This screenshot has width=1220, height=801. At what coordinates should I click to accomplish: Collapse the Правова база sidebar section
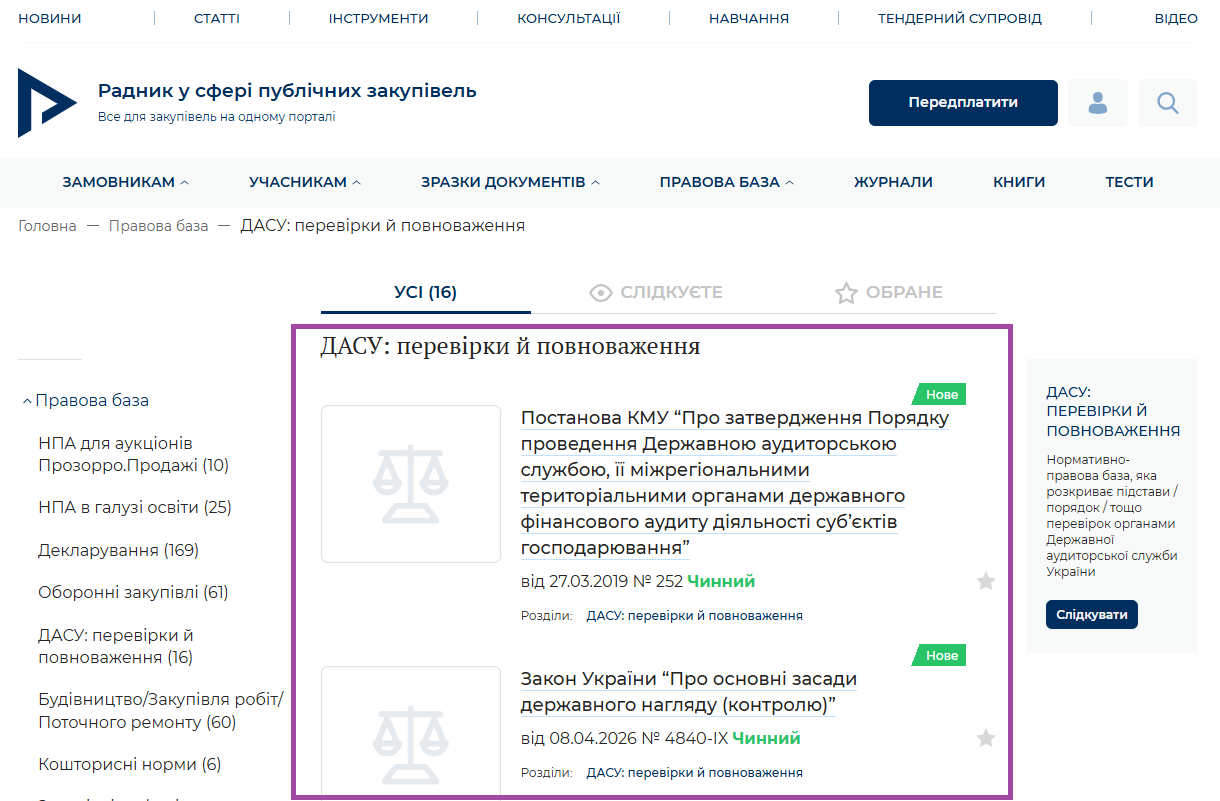coord(85,400)
